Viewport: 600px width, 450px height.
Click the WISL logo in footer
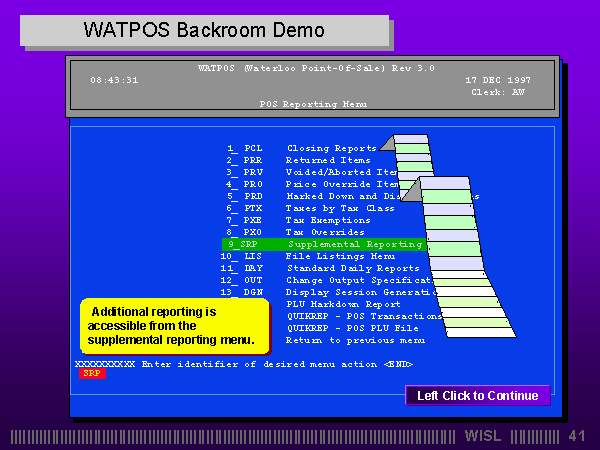tap(484, 436)
